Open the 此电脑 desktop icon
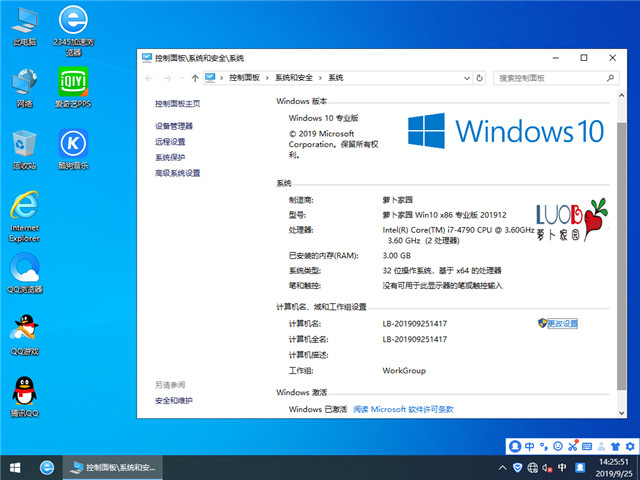The height and width of the screenshot is (480, 640). (x=24, y=26)
